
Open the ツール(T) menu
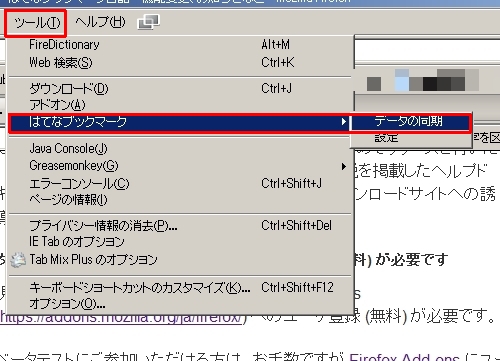(36, 23)
